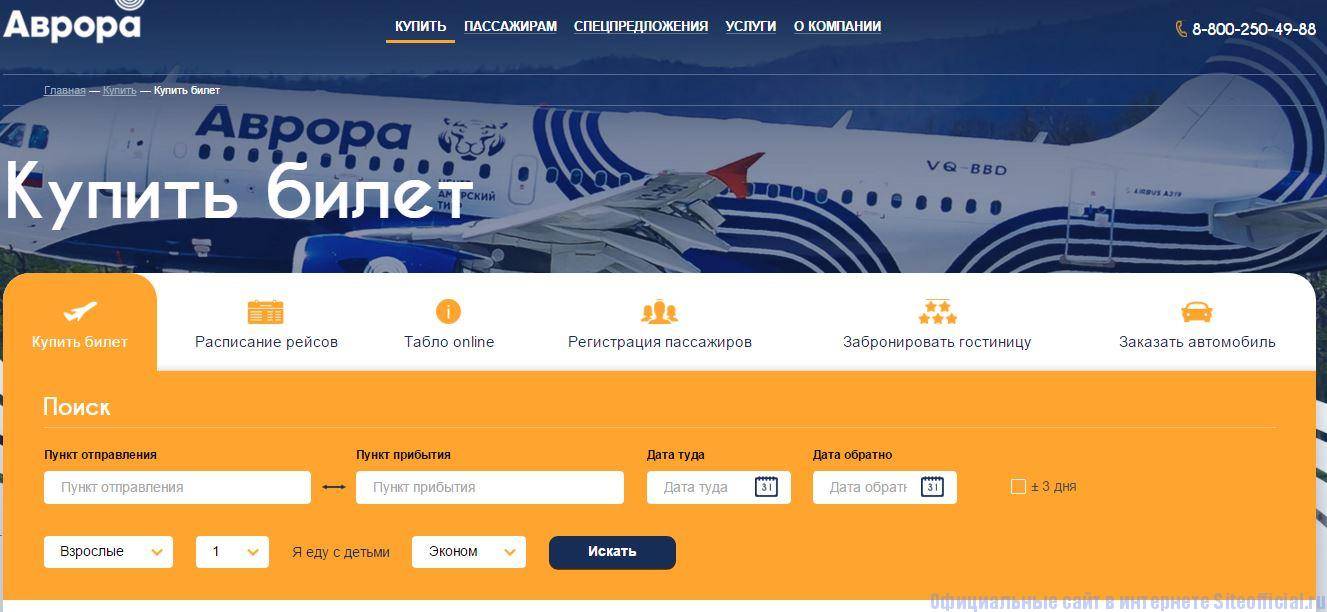Open the О КОМПАНИИ menu item
The height and width of the screenshot is (612, 1327).
(x=837, y=27)
